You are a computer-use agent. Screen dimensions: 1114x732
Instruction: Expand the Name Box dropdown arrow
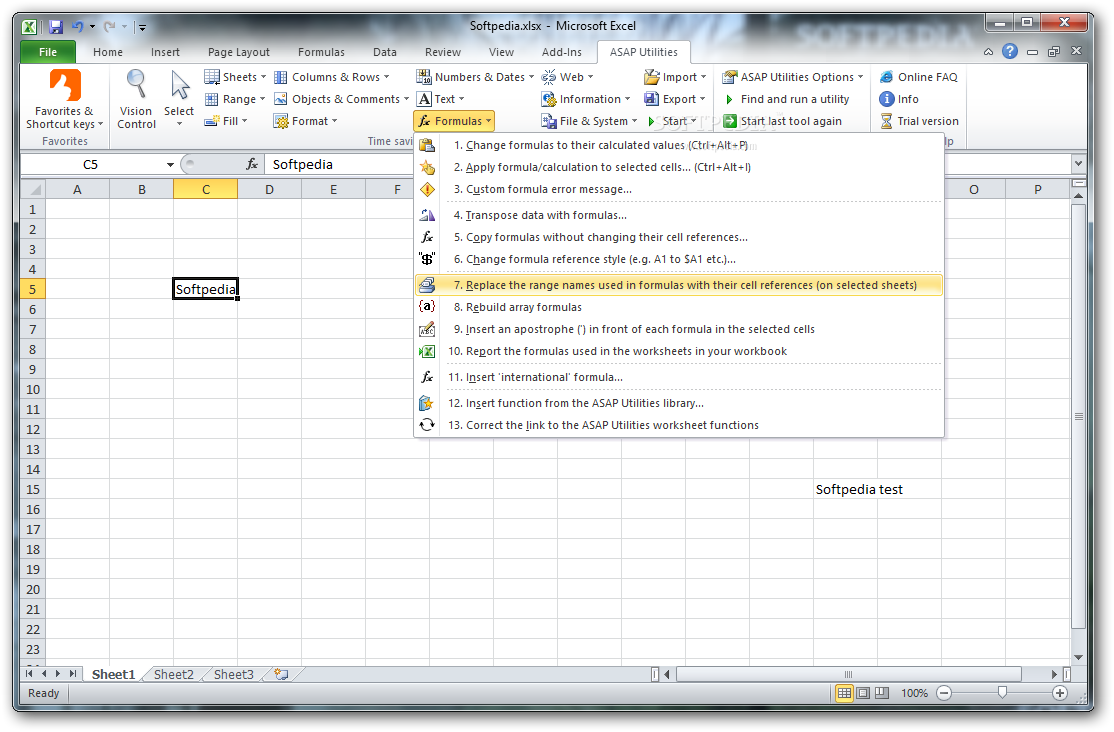click(x=171, y=165)
